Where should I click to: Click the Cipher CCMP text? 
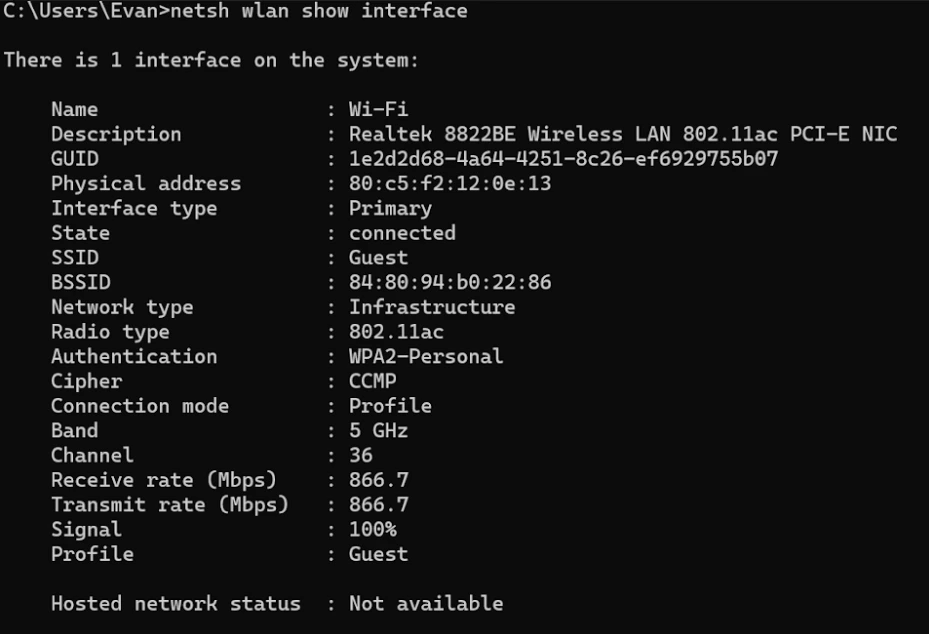coord(377,381)
